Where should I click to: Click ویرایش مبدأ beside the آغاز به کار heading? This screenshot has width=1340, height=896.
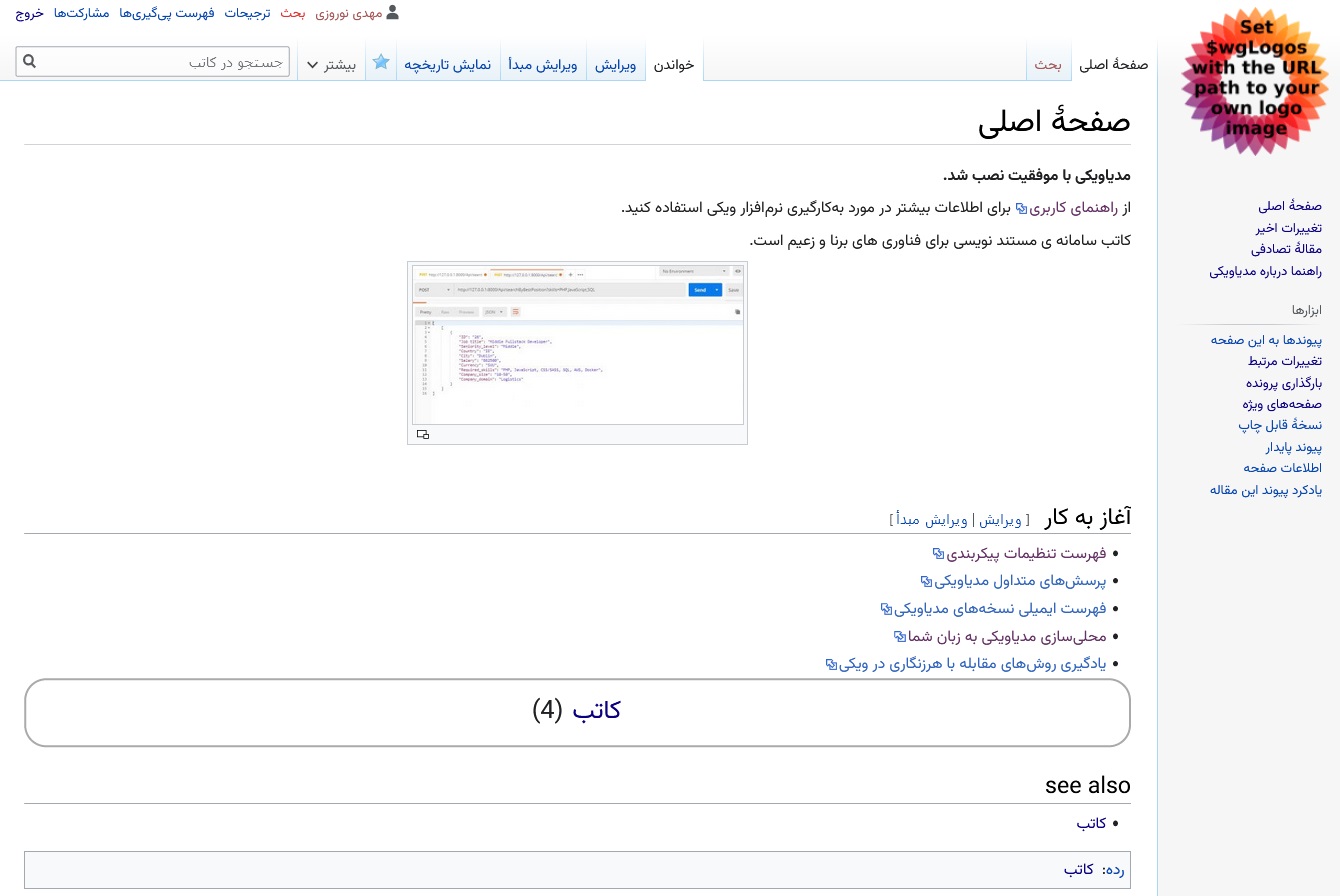pos(932,520)
